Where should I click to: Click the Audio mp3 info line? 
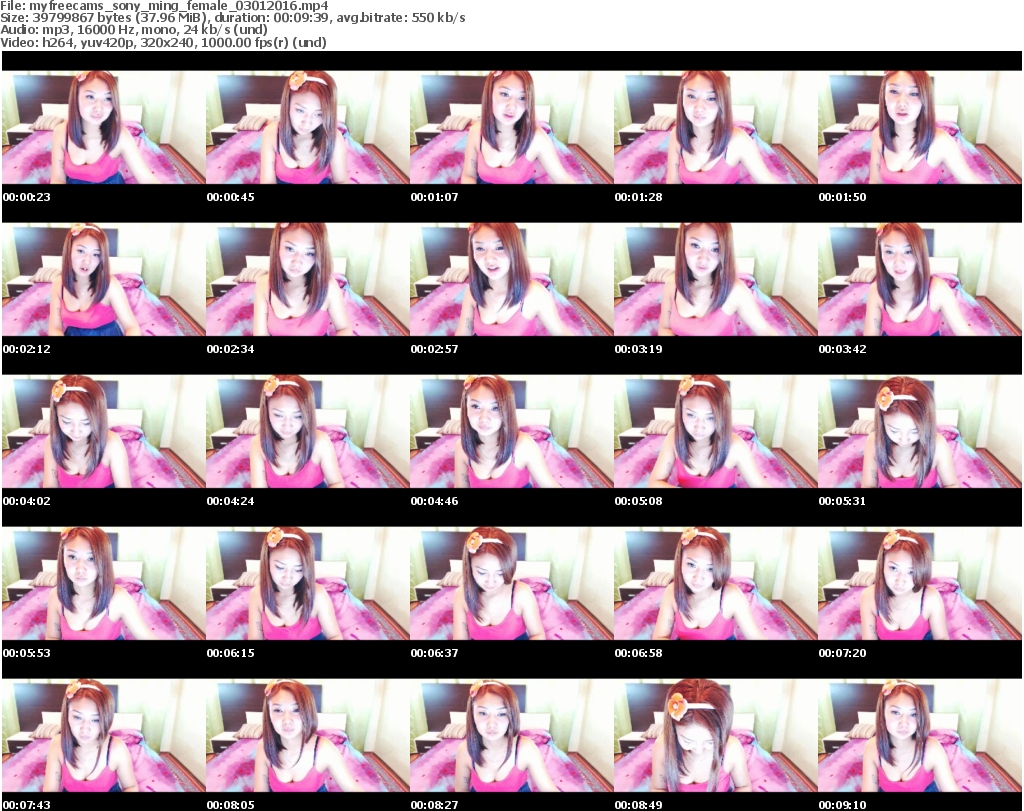point(134,30)
